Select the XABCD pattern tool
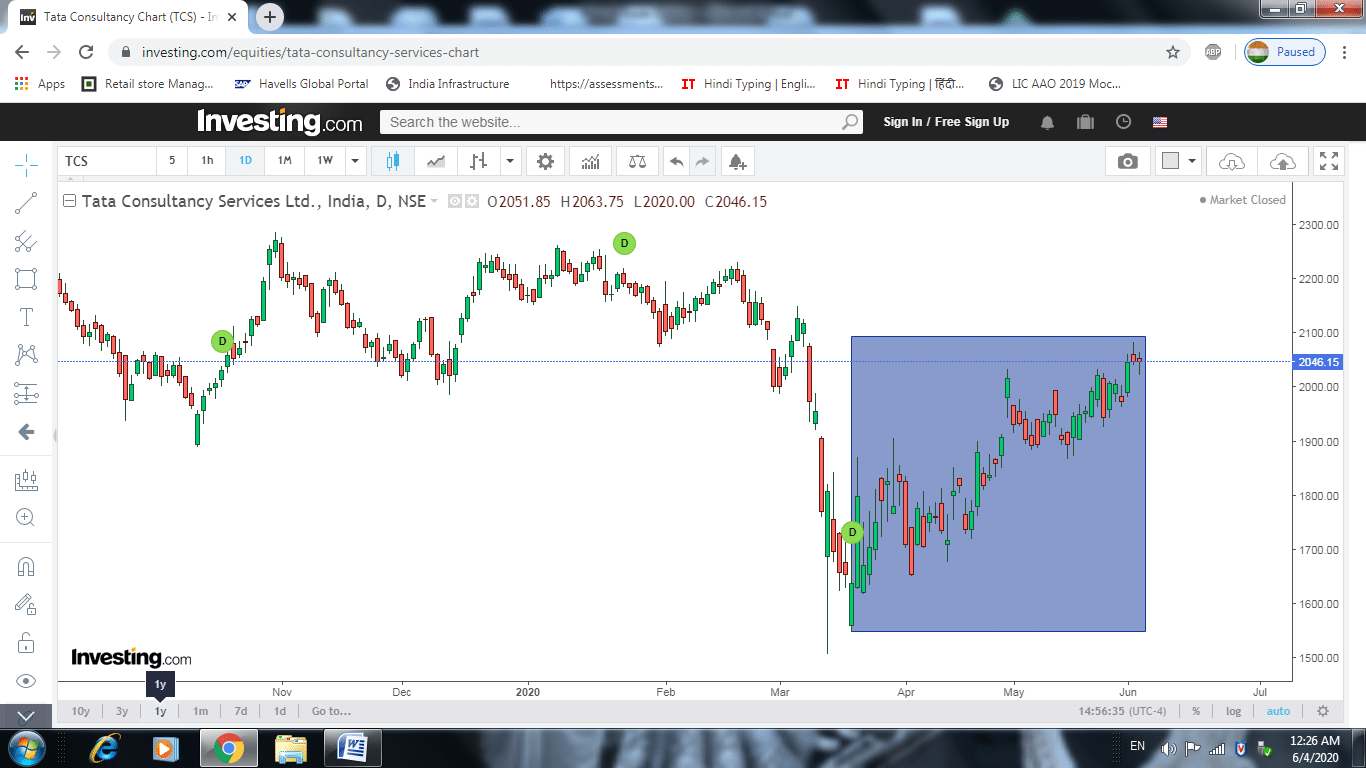Viewport: 1366px width, 768px height. click(26, 355)
